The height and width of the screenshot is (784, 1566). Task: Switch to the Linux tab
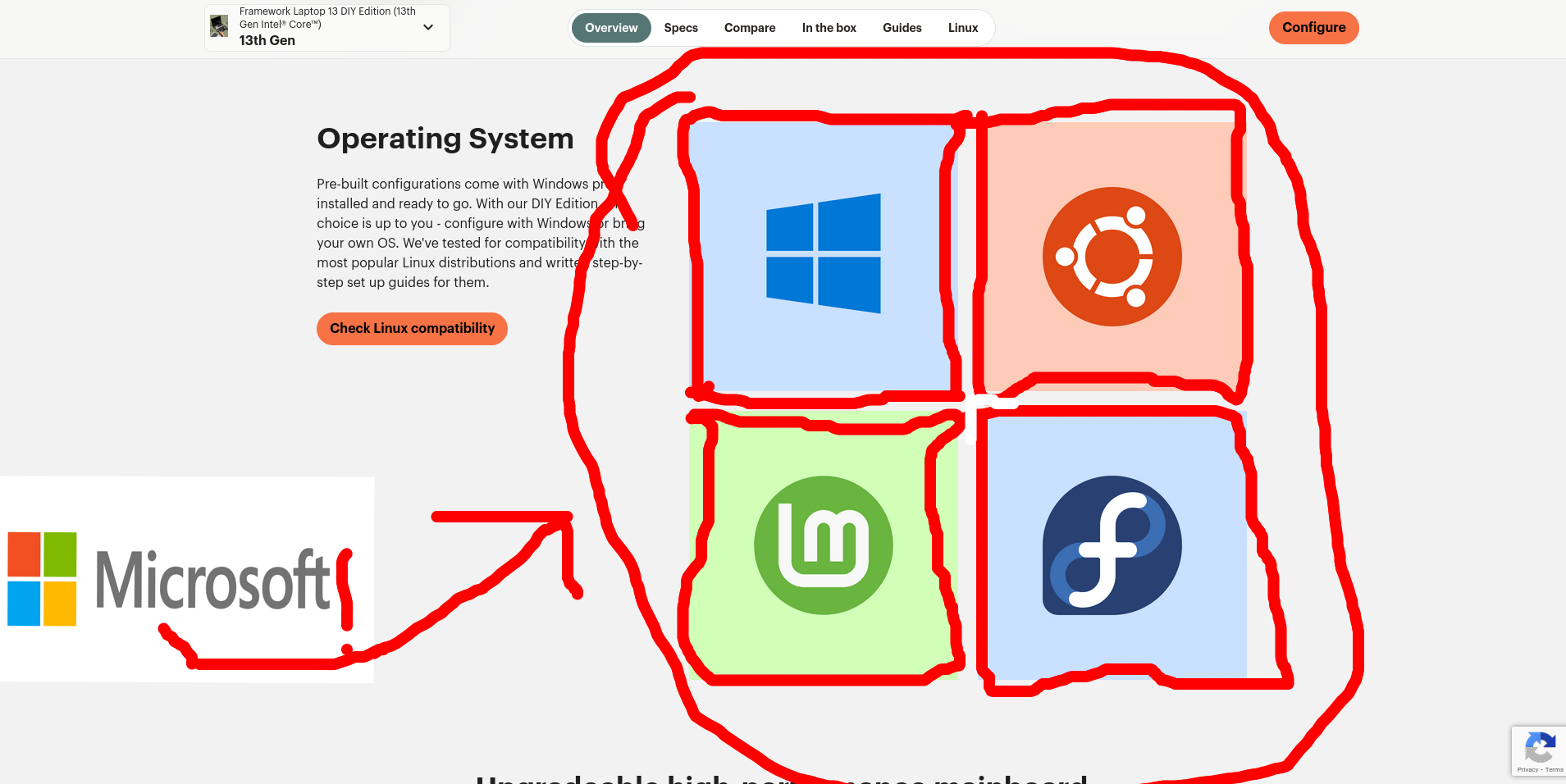pos(963,28)
